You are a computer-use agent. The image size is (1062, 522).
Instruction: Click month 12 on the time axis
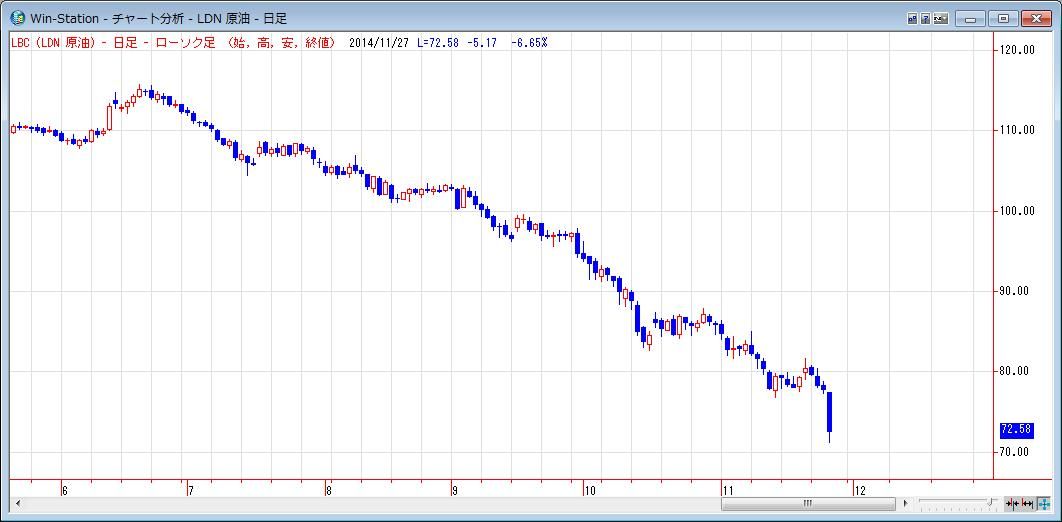(860, 490)
